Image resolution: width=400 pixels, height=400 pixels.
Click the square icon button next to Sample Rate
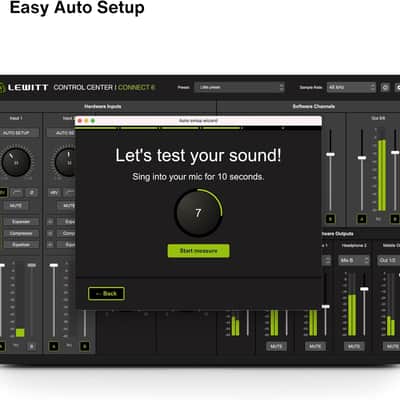(385, 87)
